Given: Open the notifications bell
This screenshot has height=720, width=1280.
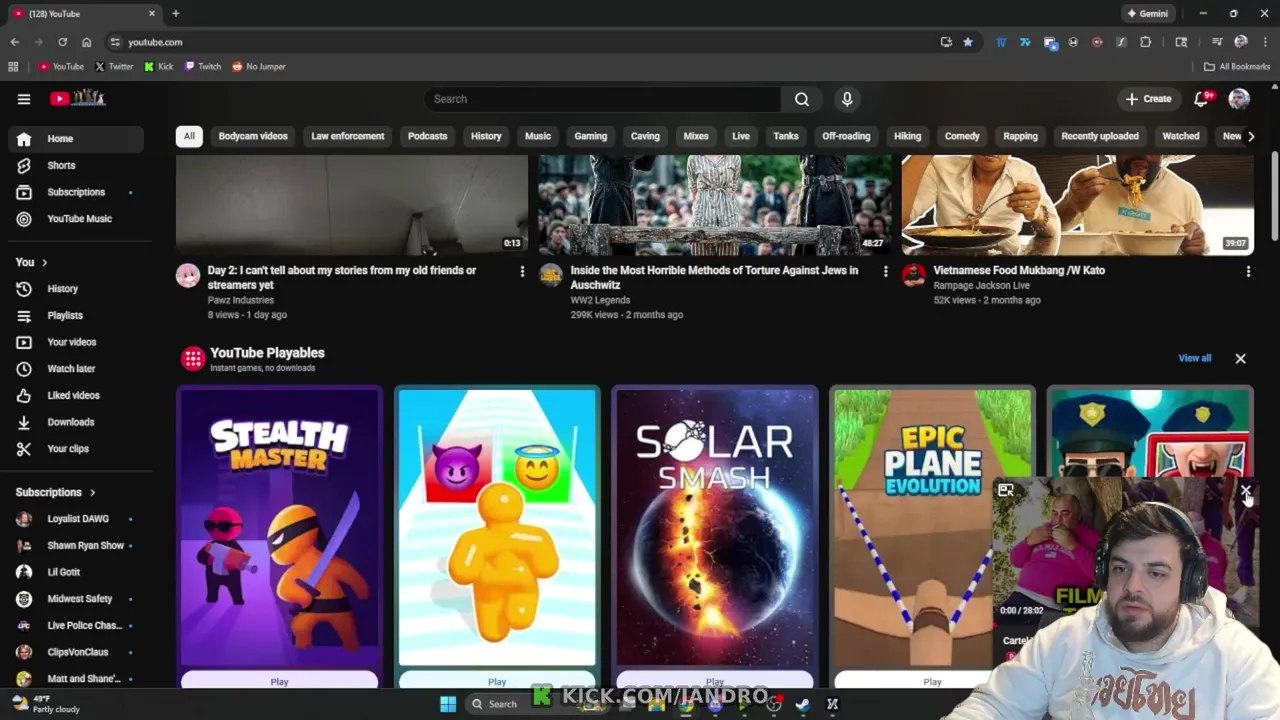Looking at the screenshot, I should (x=1202, y=98).
